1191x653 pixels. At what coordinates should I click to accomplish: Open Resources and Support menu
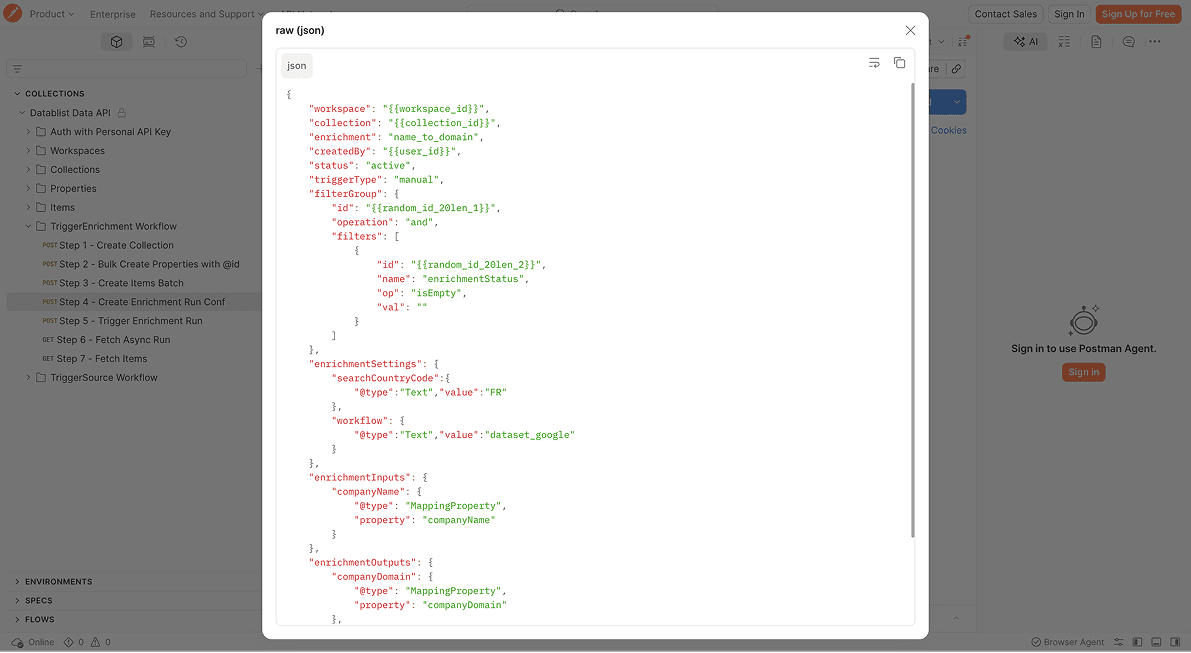(x=207, y=14)
